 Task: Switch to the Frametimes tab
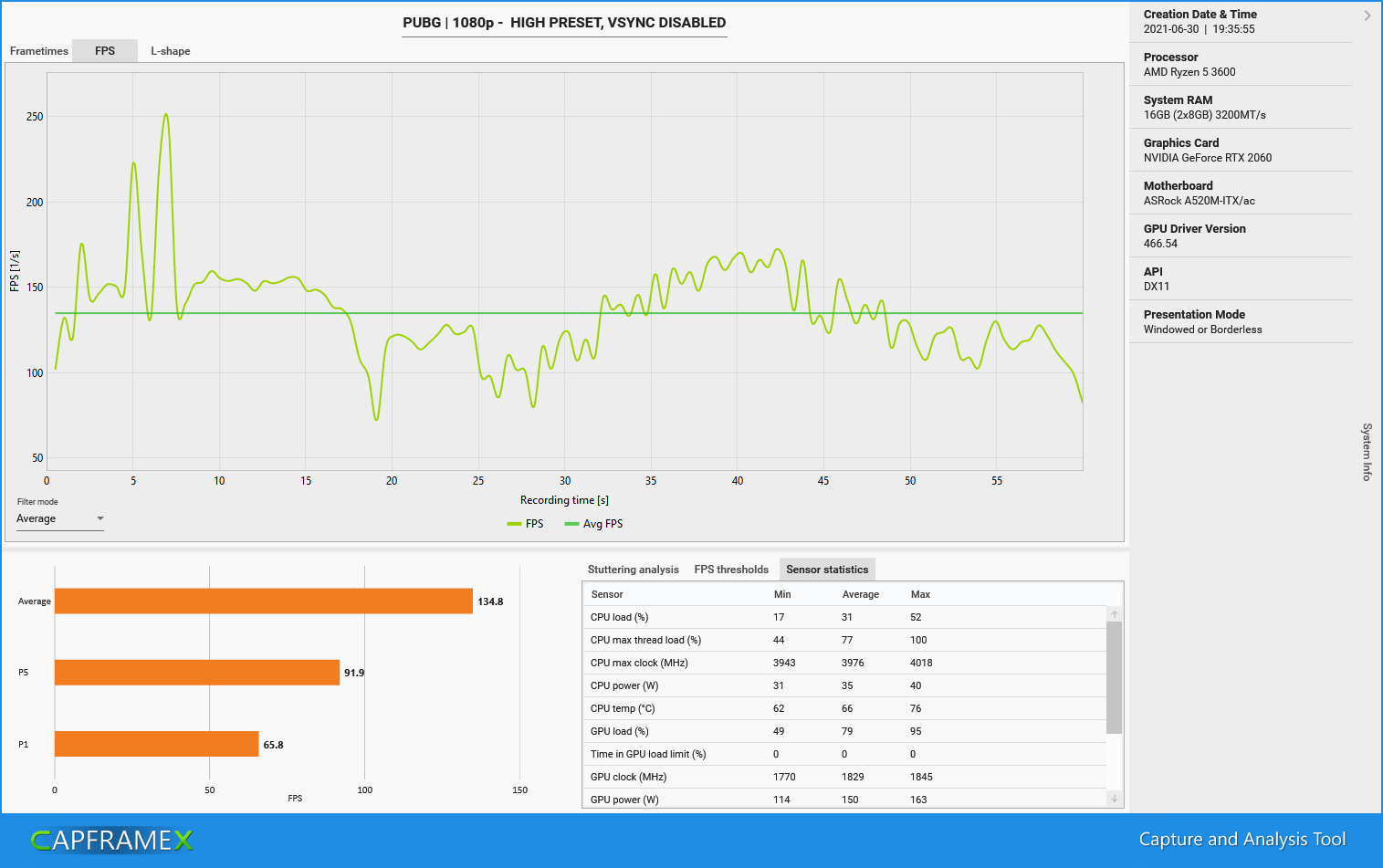coord(39,51)
